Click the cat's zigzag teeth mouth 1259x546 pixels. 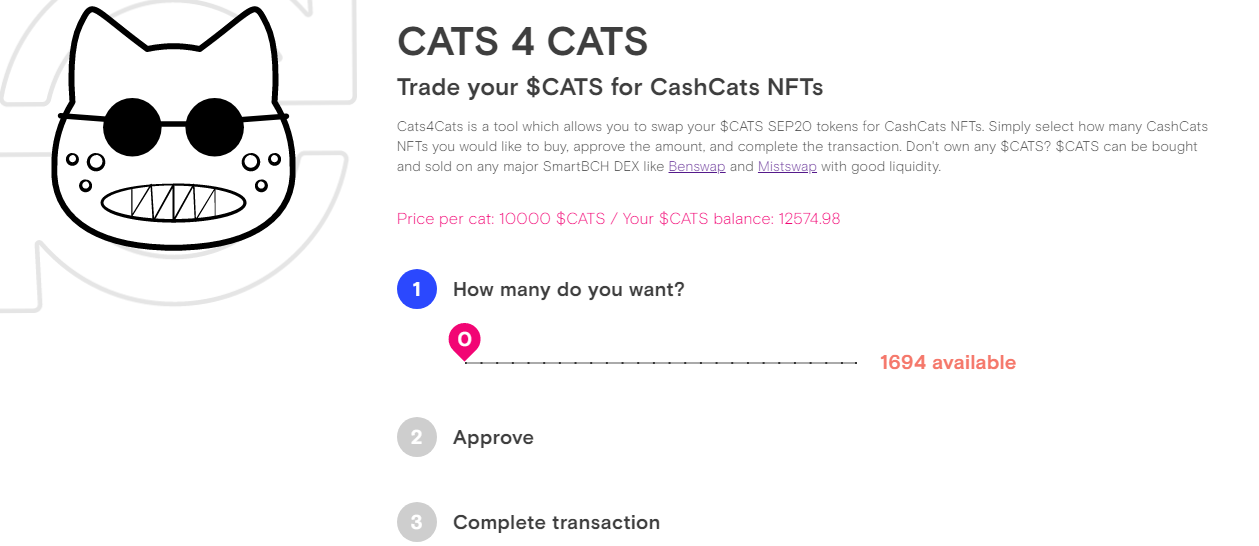tap(174, 201)
